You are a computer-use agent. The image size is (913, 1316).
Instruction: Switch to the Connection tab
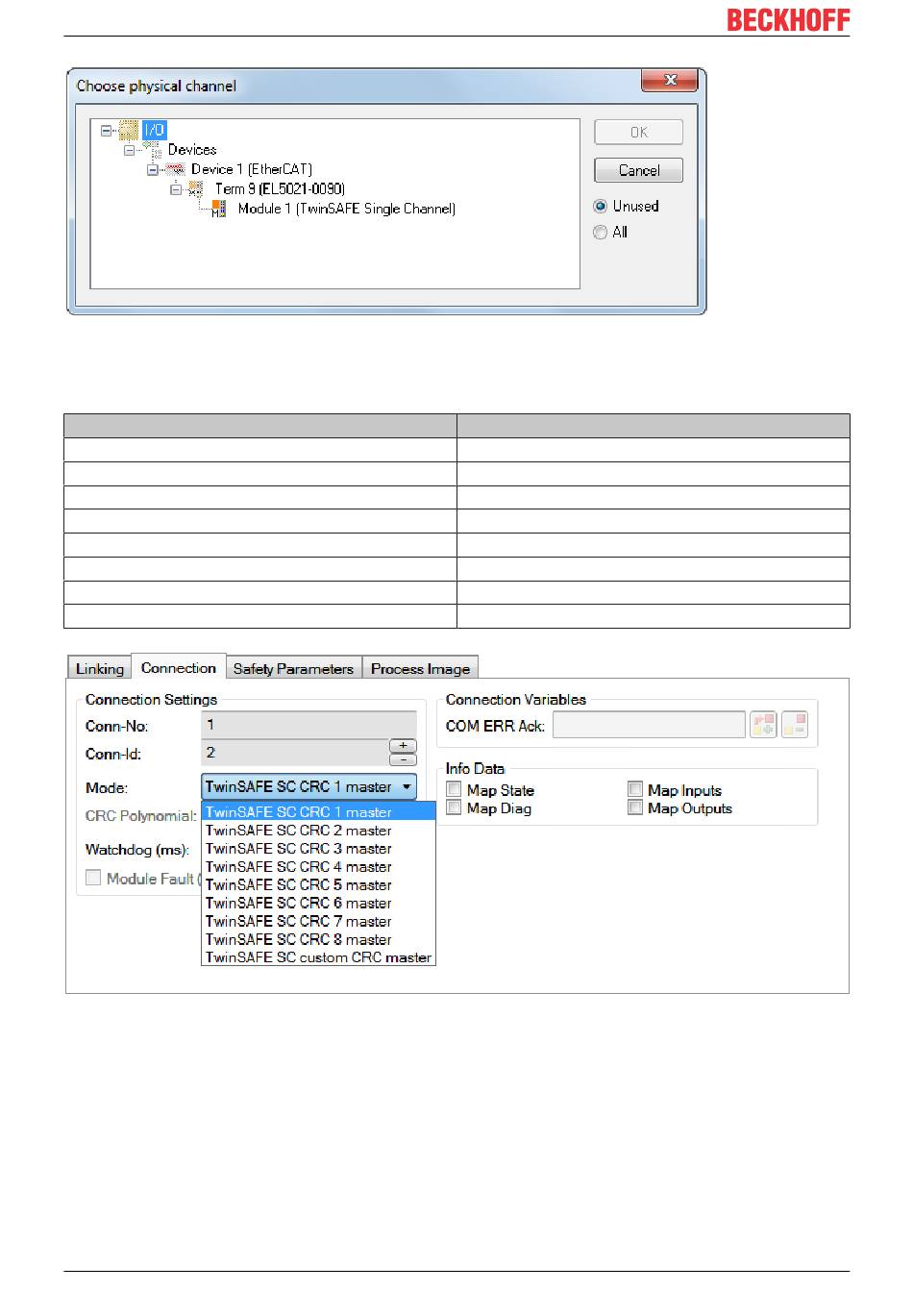[x=179, y=667]
